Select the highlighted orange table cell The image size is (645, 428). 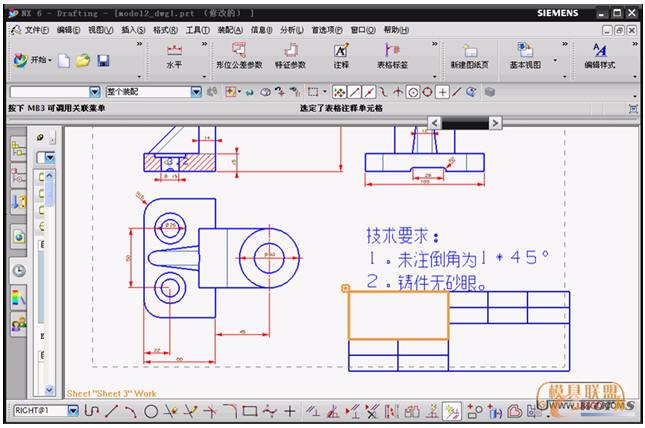(x=397, y=315)
